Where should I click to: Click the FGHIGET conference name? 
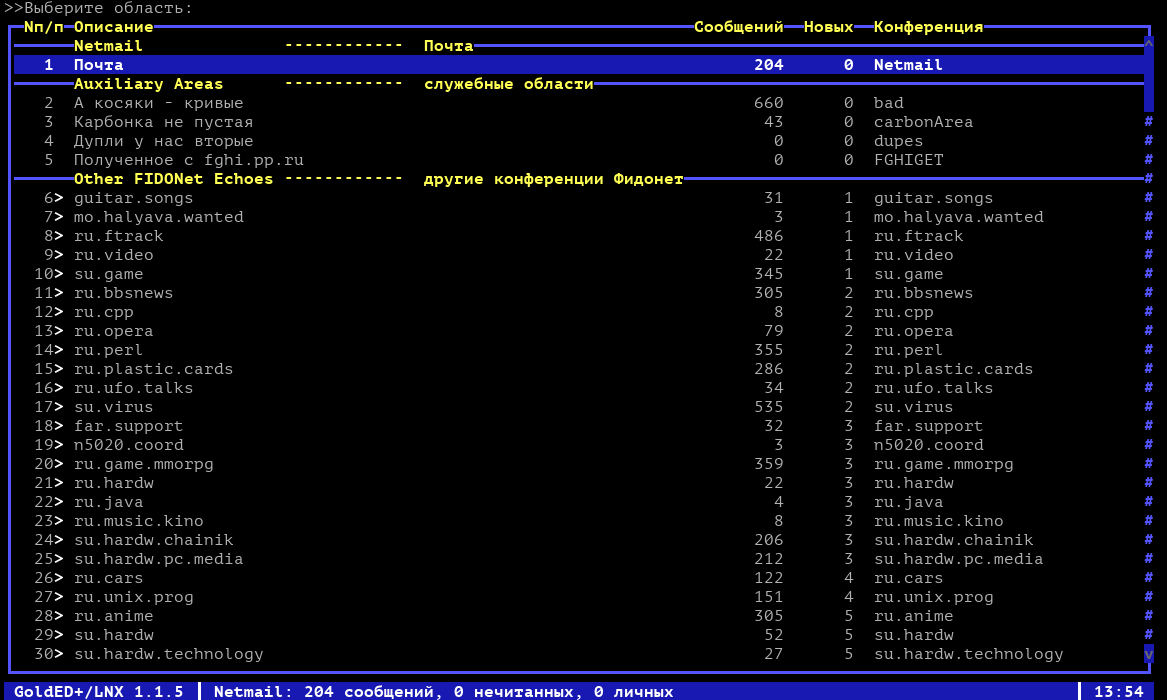tap(908, 160)
